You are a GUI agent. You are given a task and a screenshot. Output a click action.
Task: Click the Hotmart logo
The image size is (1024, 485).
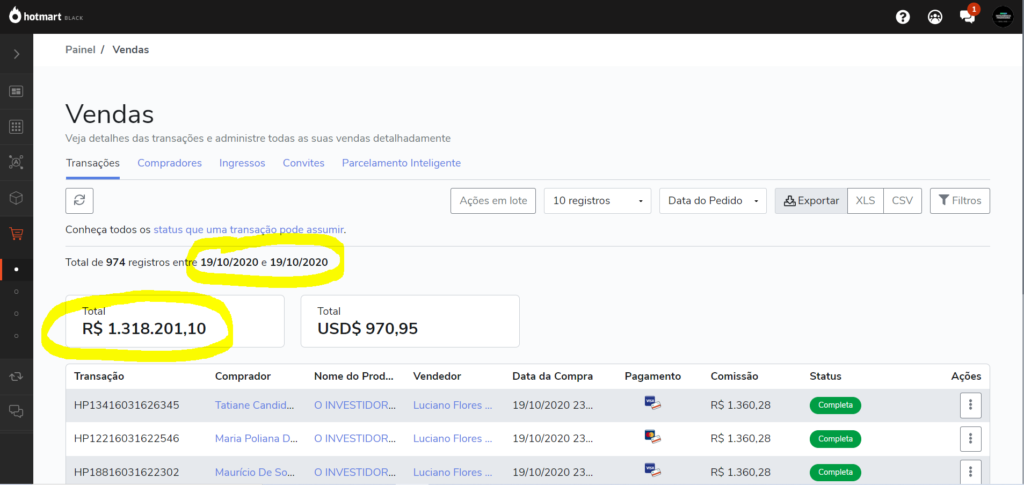(46, 16)
